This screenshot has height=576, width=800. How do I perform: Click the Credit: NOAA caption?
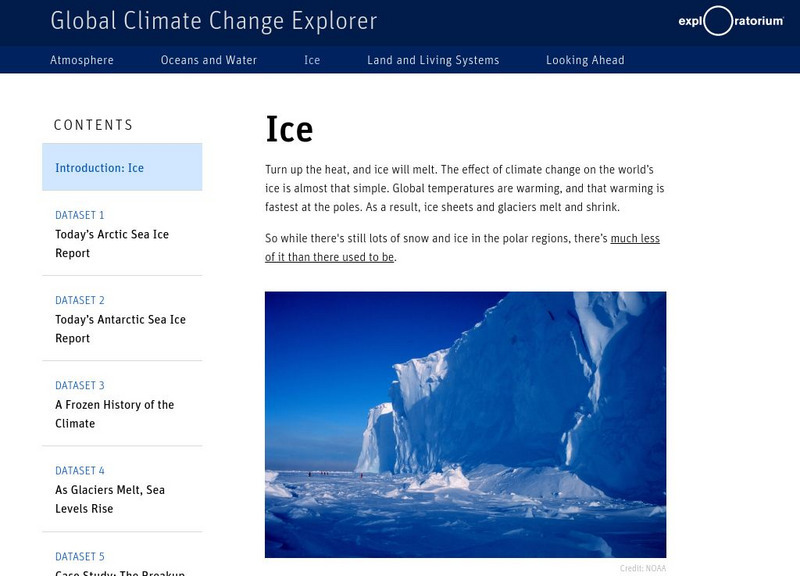(642, 568)
